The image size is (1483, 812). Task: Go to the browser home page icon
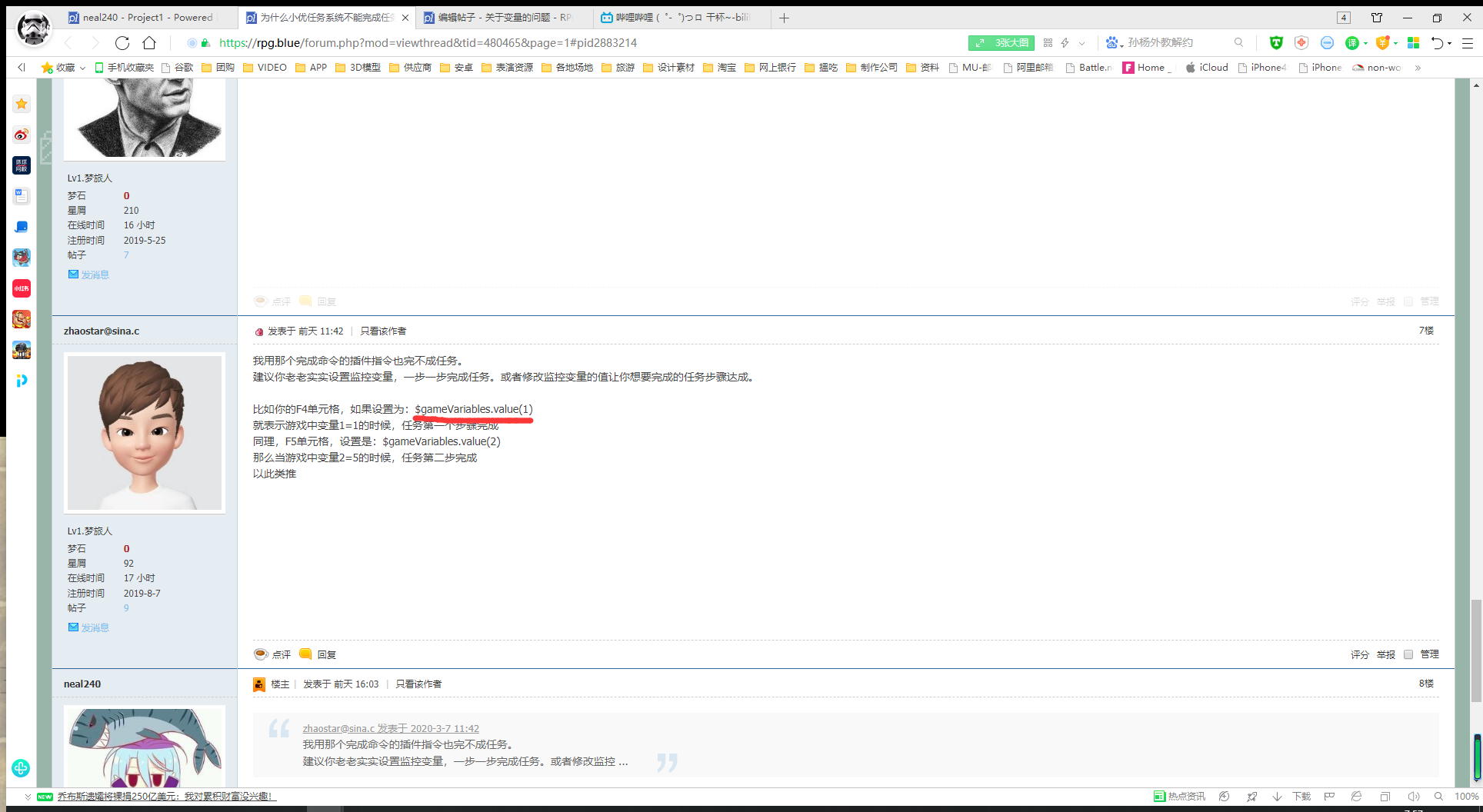pyautogui.click(x=149, y=43)
